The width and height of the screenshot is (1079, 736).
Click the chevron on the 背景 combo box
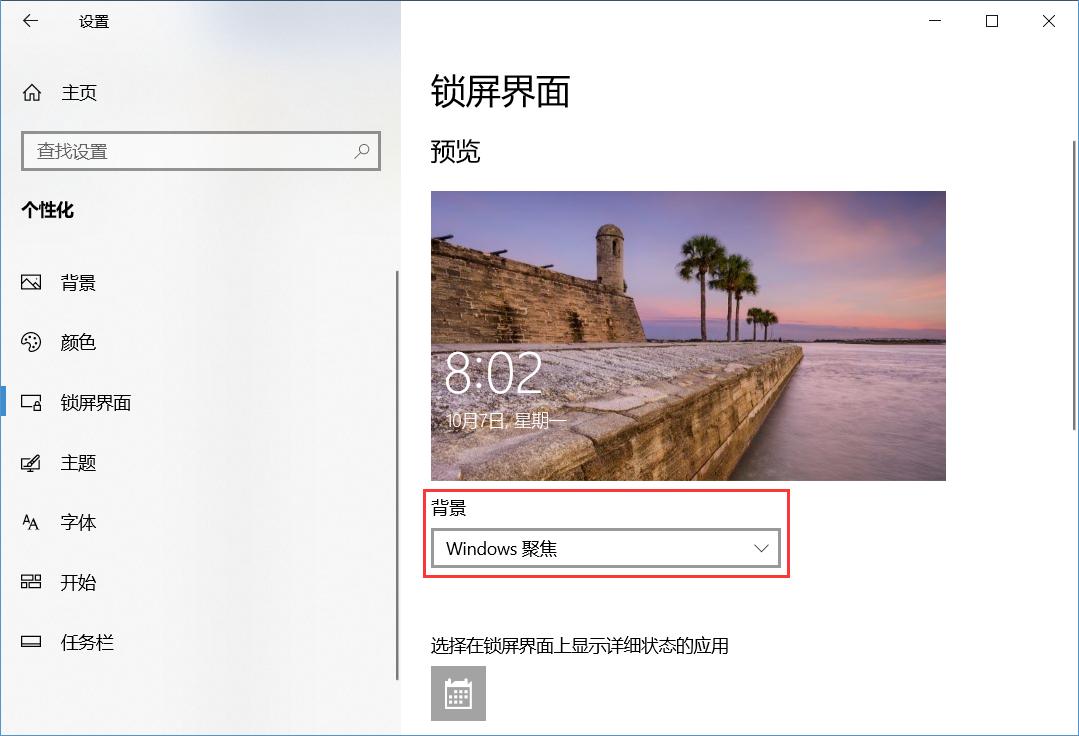[x=759, y=548]
